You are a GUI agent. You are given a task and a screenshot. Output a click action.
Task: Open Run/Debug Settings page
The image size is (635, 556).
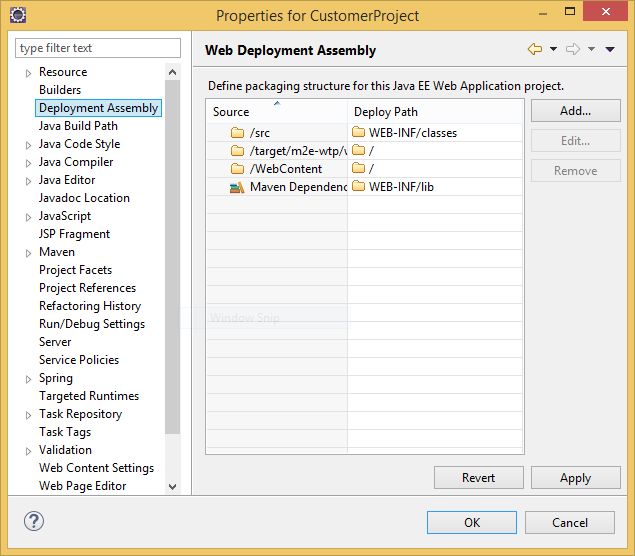[x=92, y=324]
